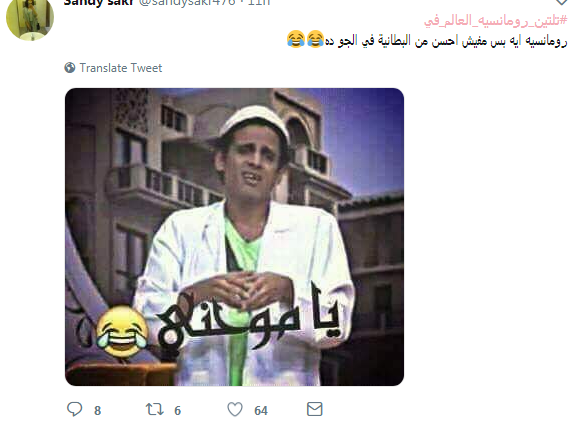This screenshot has height=422, width=572.
Task: Click the Translate Tweet link
Action: coord(121,68)
